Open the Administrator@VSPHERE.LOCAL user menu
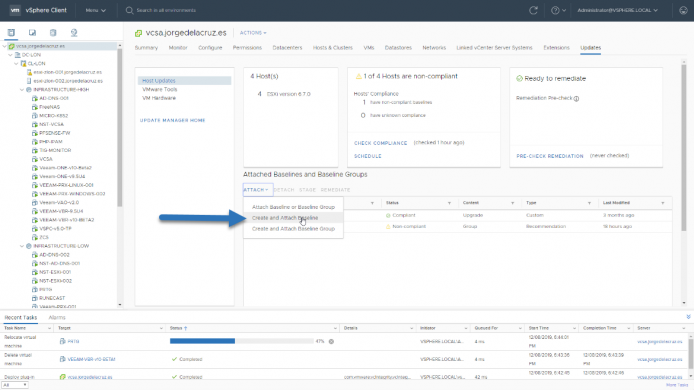The height and width of the screenshot is (390, 694). click(617, 10)
